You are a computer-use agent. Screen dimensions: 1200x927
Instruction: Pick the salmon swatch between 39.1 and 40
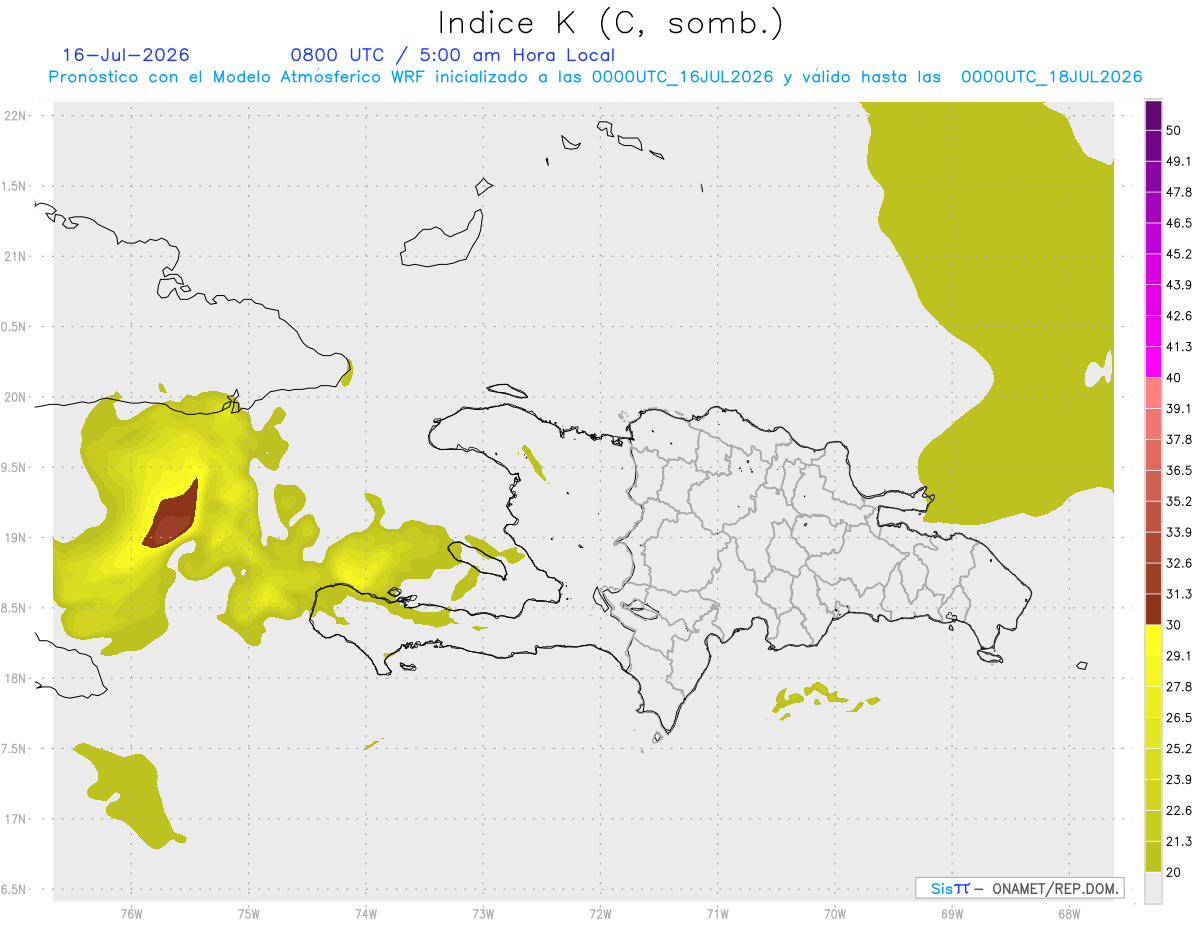tap(1153, 393)
